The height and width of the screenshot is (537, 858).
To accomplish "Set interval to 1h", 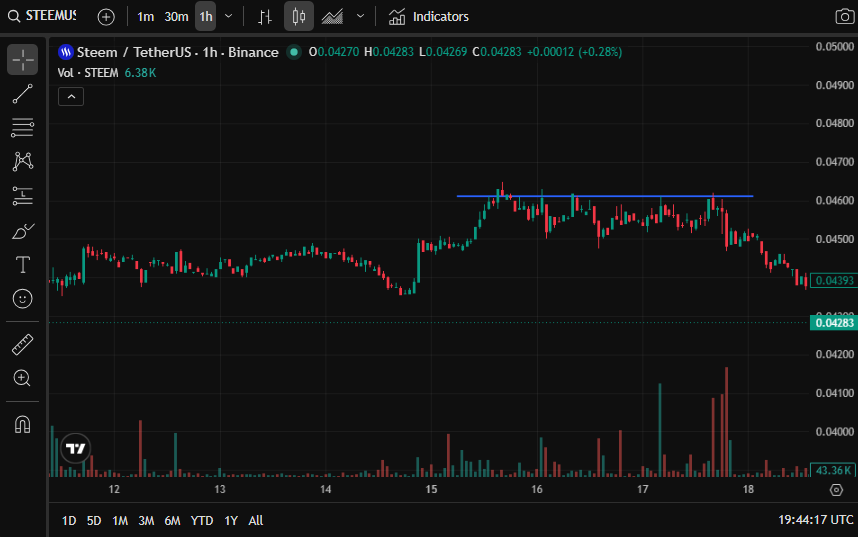I will point(206,16).
